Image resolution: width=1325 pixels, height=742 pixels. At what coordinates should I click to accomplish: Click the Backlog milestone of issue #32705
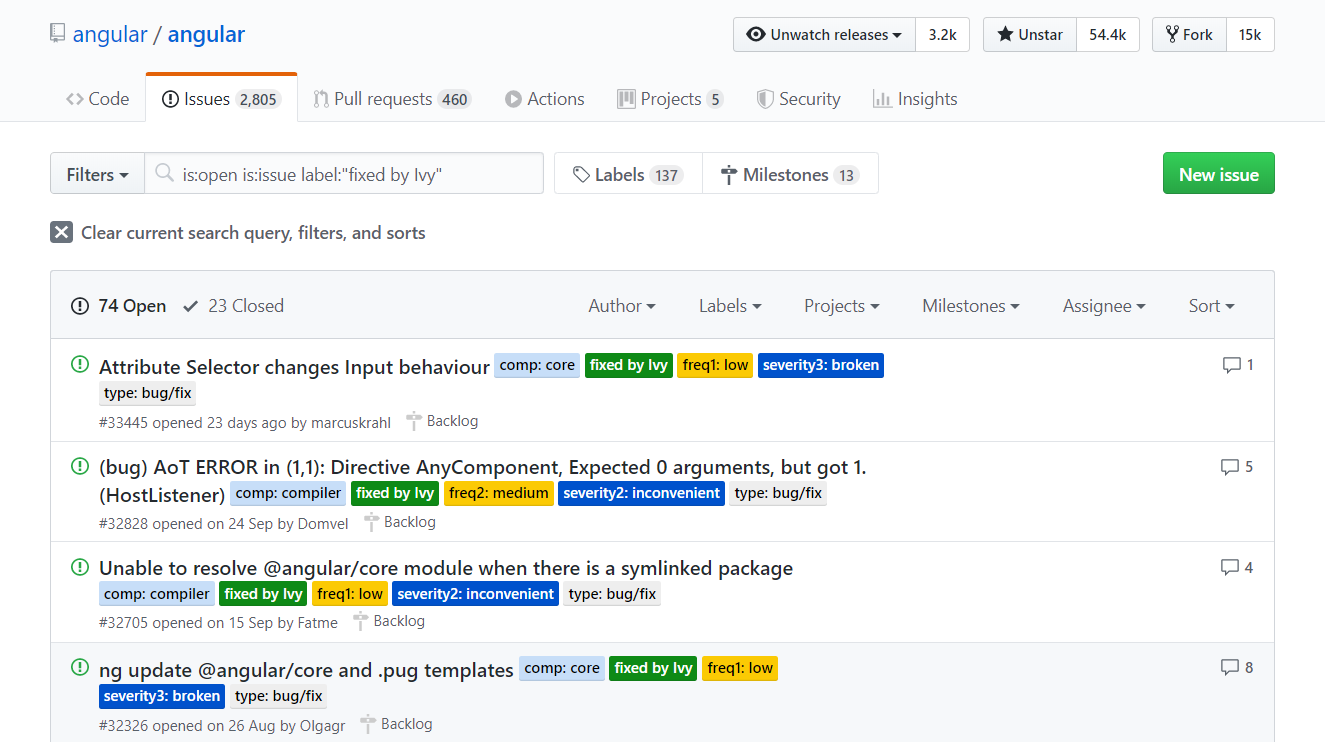[x=389, y=621]
